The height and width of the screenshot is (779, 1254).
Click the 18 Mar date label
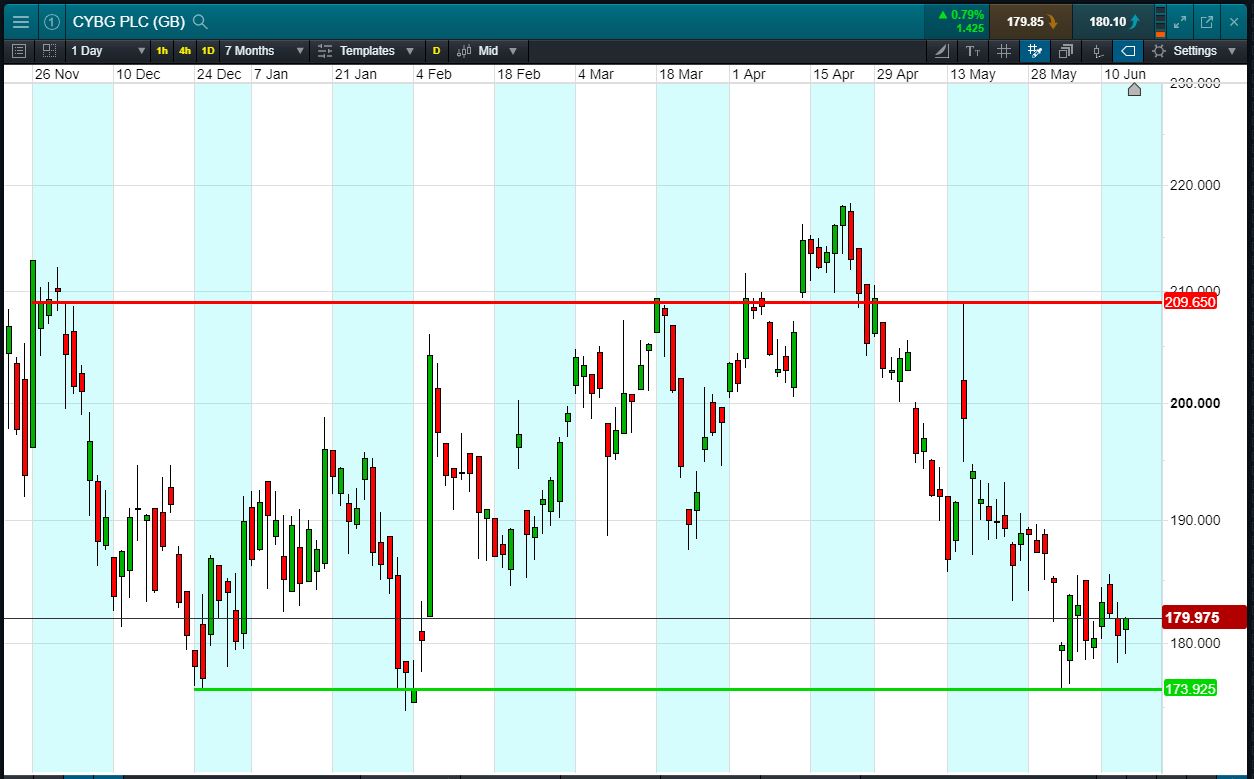680,74
